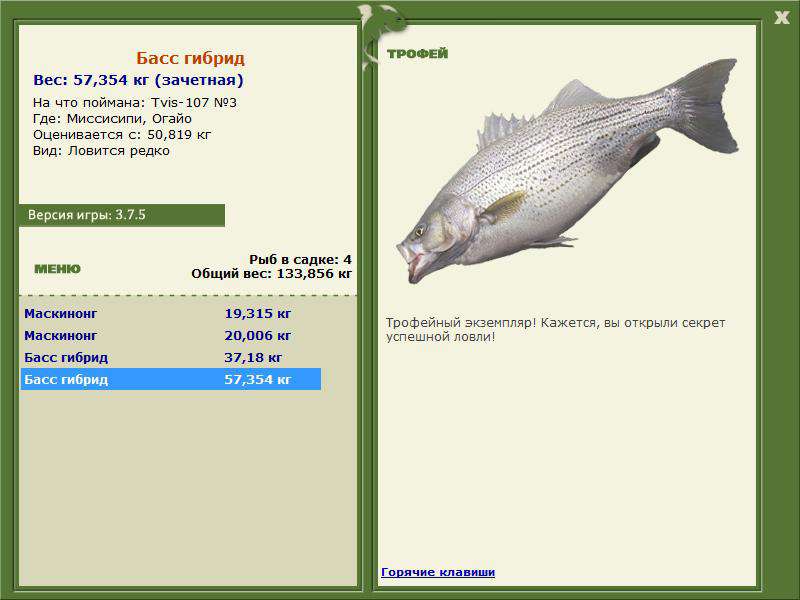This screenshot has width=800, height=600.
Task: Select the Басс гибрид 37,18 кг row
Action: click(x=170, y=357)
